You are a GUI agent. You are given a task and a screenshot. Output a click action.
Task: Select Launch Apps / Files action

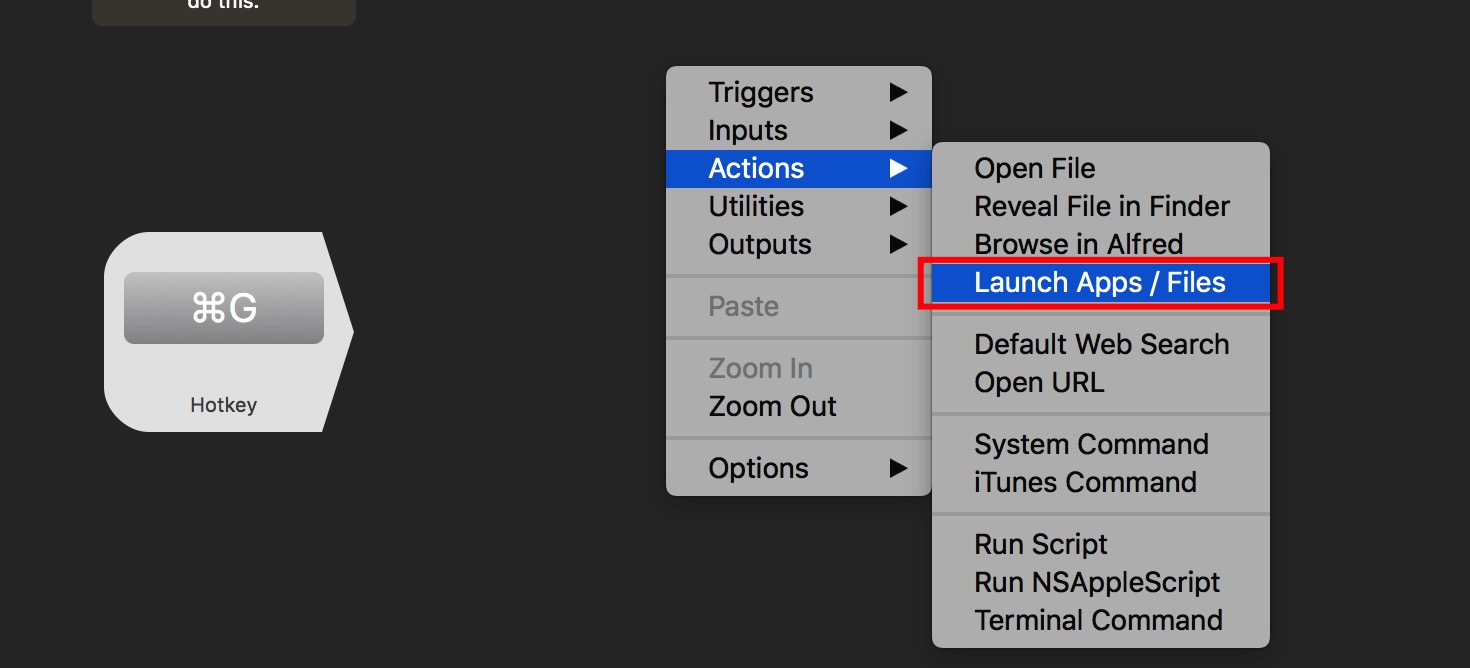(x=1100, y=283)
